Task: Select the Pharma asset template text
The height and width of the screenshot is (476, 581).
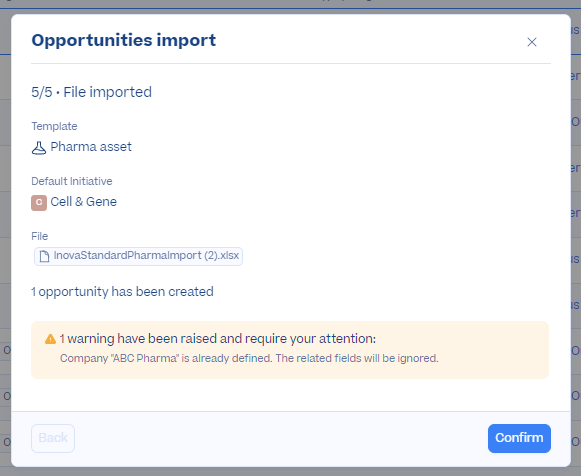Action: (91, 147)
